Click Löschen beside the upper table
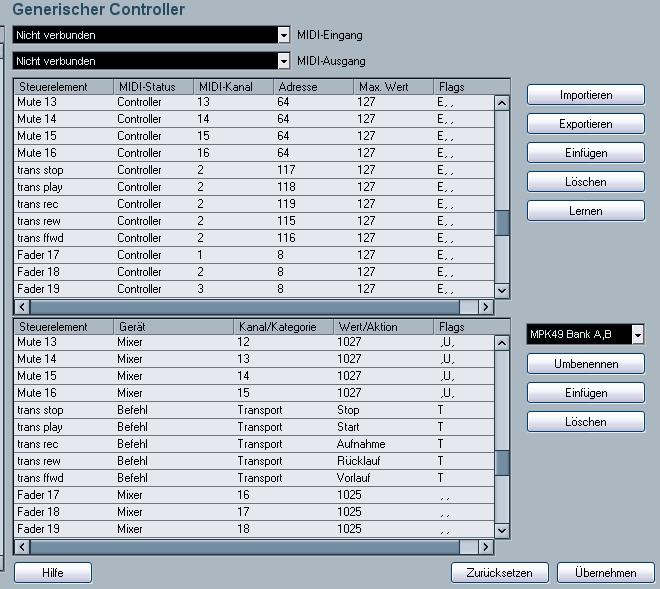Screen dimensions: 660x589 tap(585, 182)
